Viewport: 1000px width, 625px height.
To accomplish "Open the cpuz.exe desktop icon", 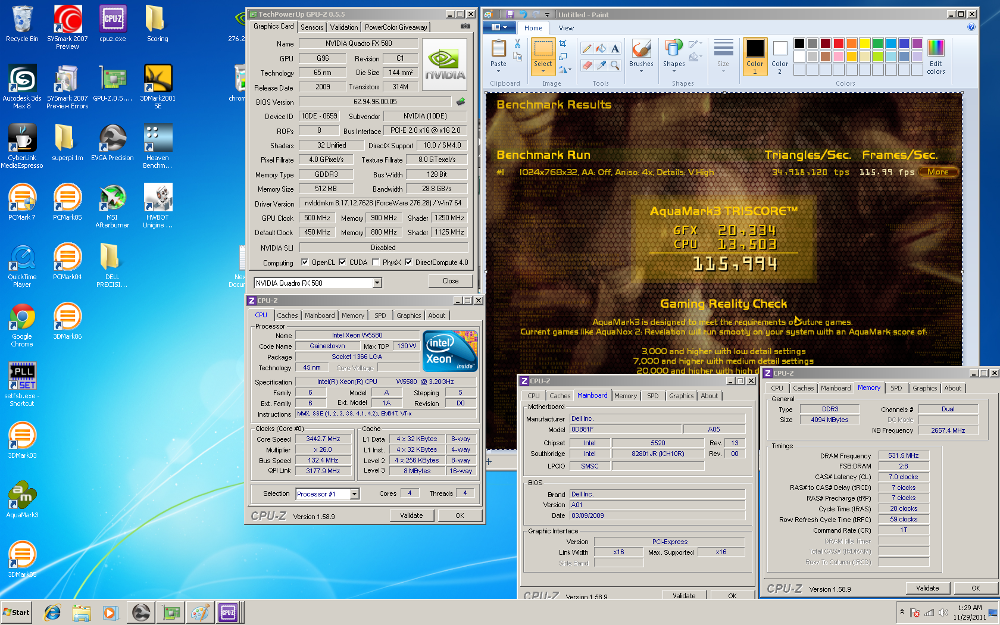I will pyautogui.click(x=112, y=24).
